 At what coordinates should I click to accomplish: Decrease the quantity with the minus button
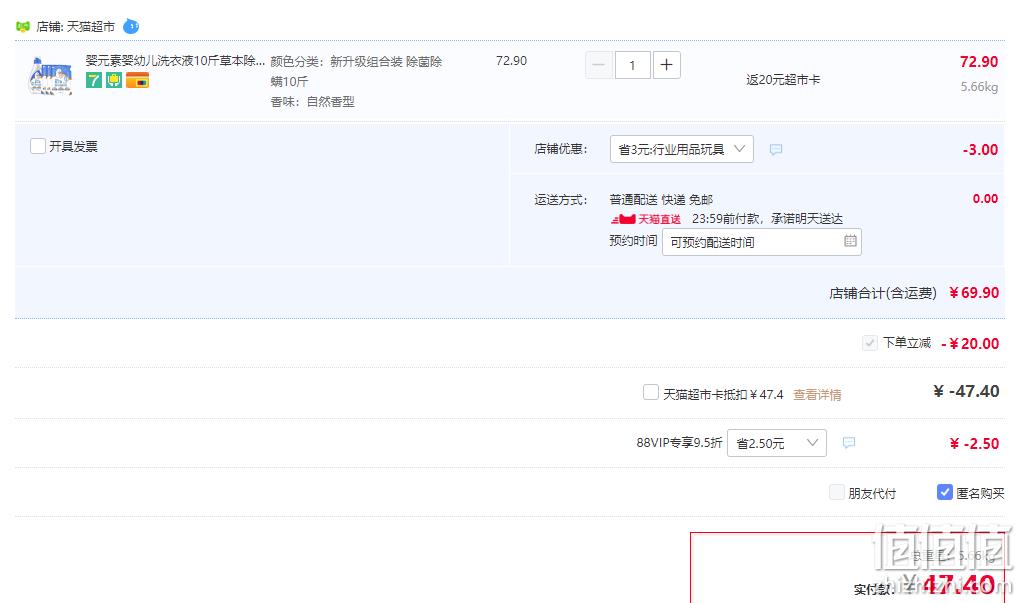pos(599,65)
